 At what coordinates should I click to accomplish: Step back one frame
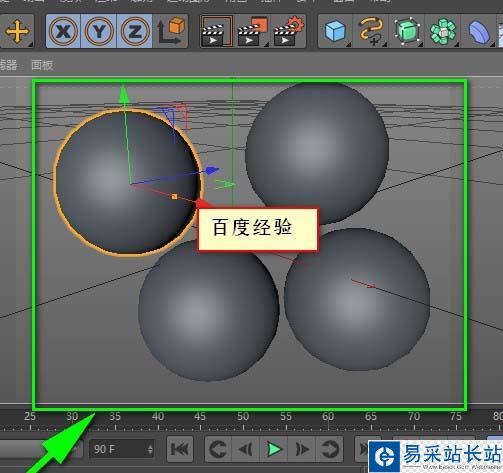tap(246, 449)
